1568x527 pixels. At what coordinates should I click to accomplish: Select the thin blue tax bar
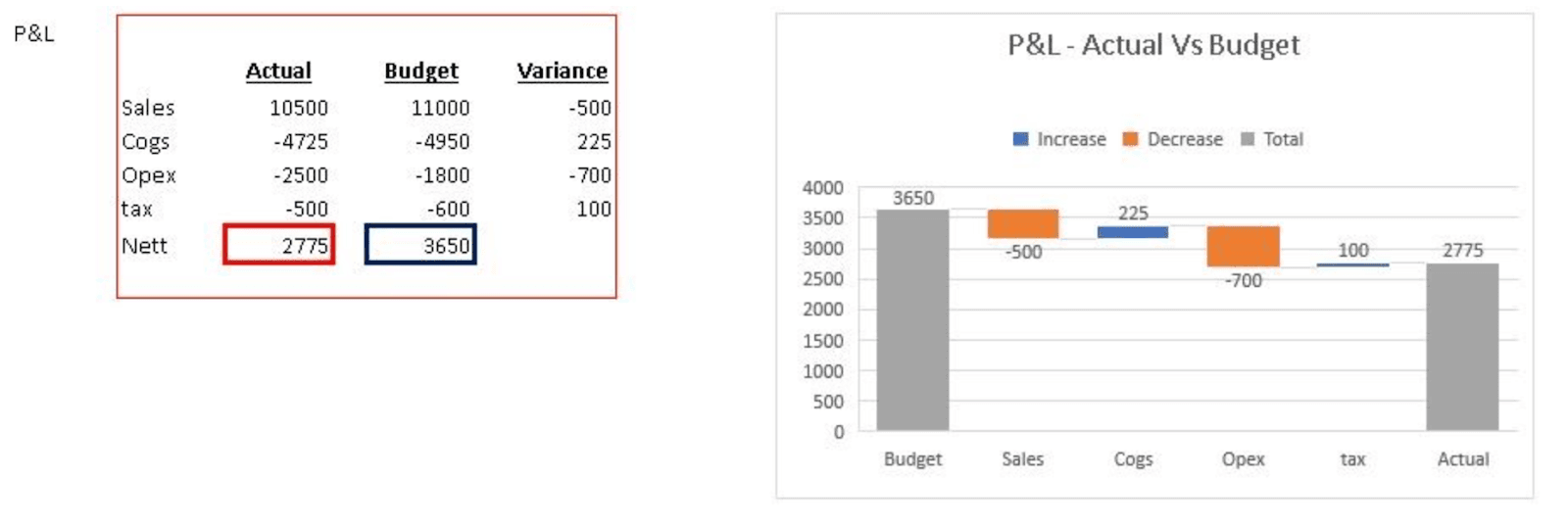pyautogui.click(x=1352, y=264)
